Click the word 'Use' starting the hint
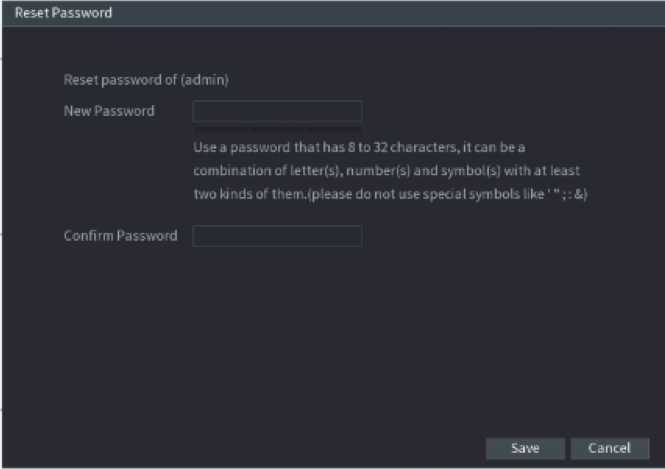 click(203, 146)
